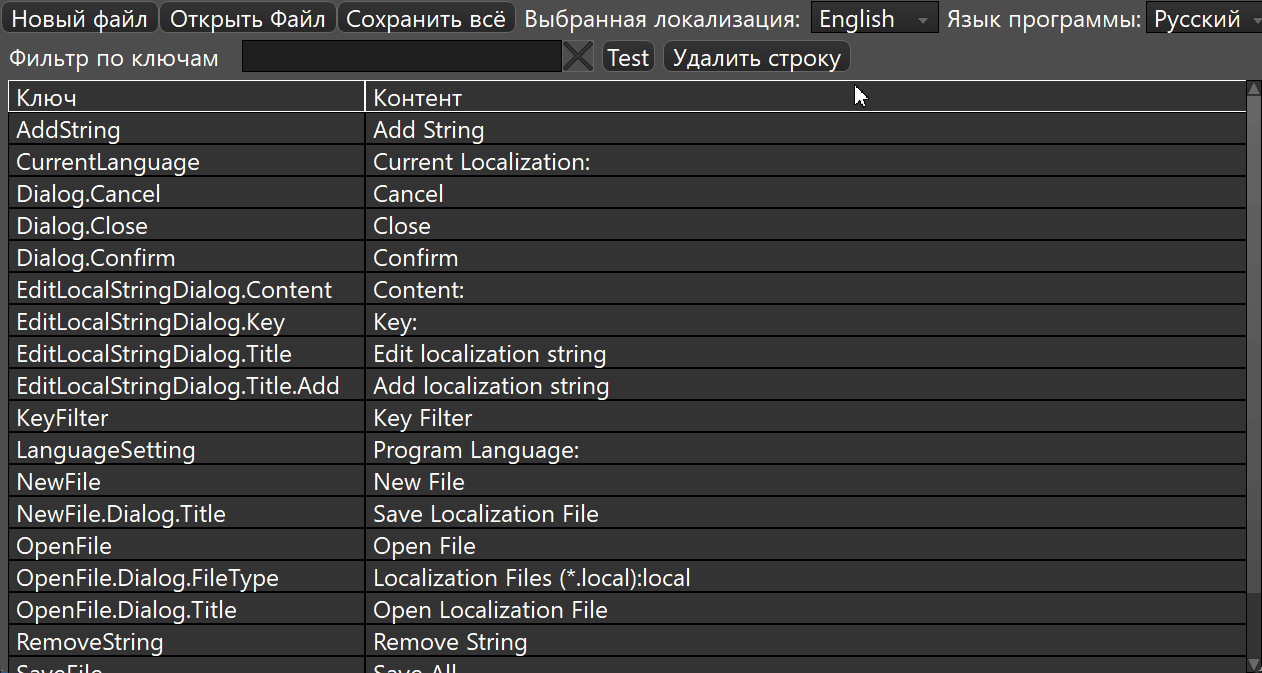The width and height of the screenshot is (1262, 673).
Task: Expand the program language 'Русский' dropdown
Action: tap(1203, 18)
